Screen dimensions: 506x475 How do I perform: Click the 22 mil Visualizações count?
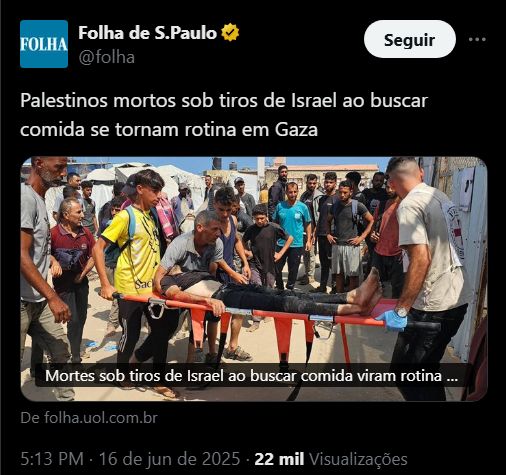click(331, 459)
